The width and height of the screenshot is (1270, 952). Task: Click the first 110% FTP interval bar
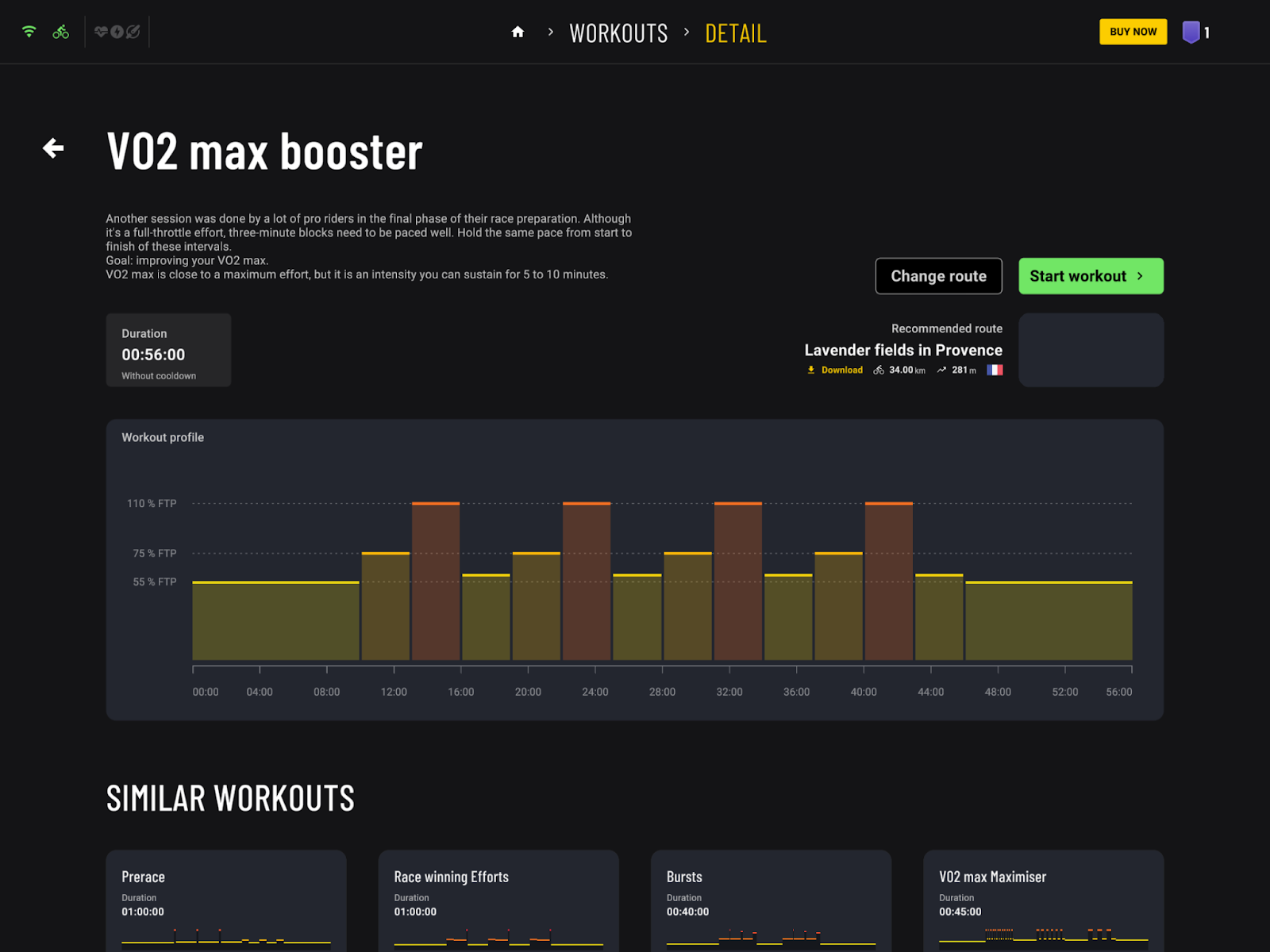(436, 581)
